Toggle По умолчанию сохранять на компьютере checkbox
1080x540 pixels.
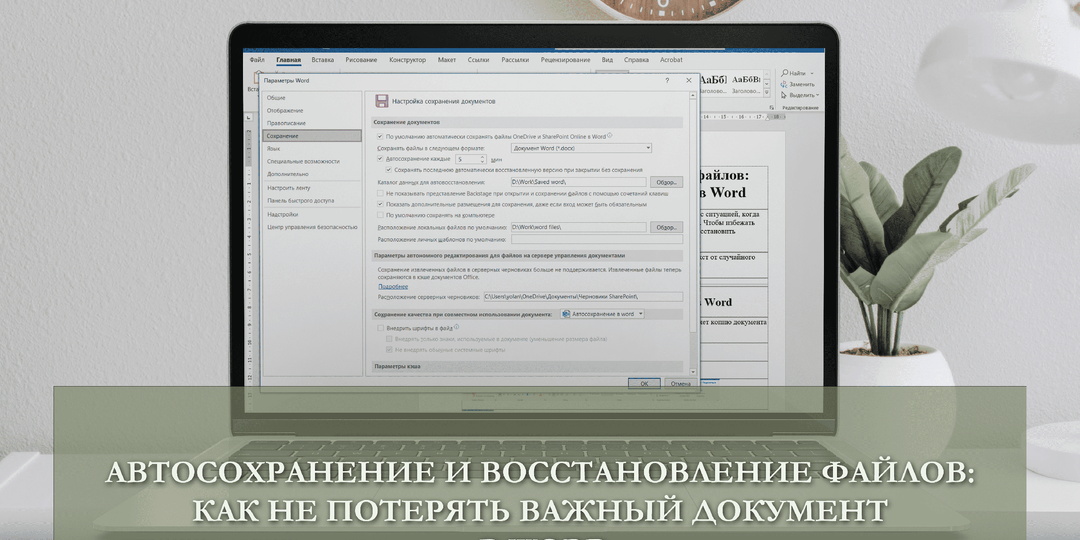tap(380, 216)
